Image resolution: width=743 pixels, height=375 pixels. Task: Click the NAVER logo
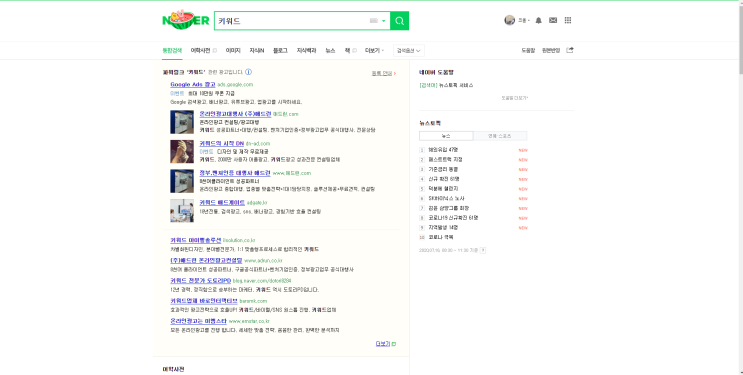pos(185,20)
